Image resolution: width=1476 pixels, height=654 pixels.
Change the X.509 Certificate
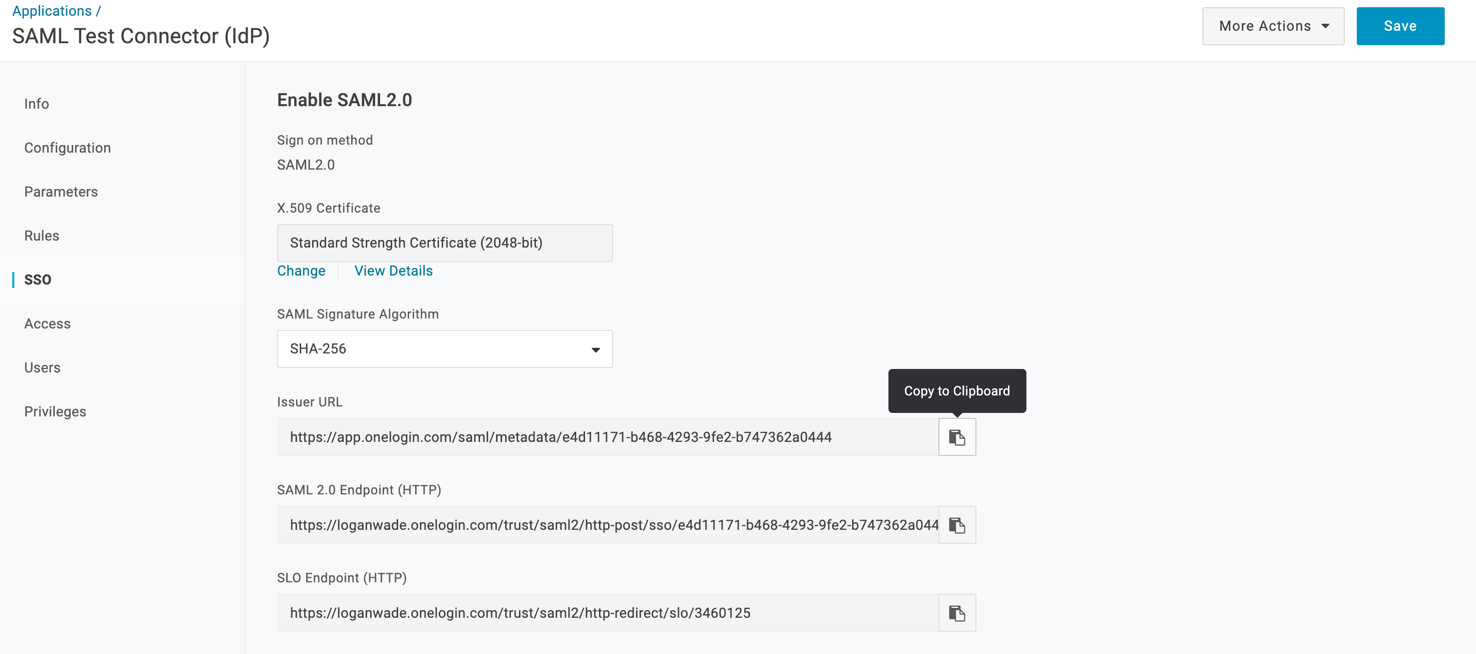click(x=301, y=270)
